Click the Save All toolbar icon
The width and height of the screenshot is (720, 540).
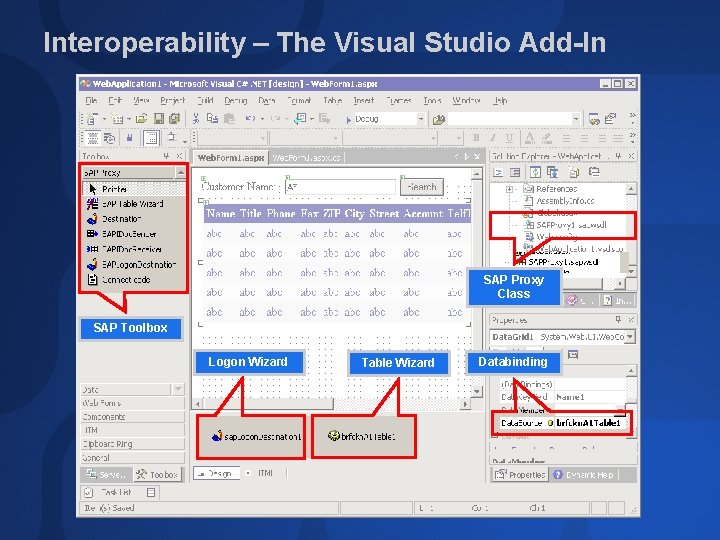click(x=174, y=119)
